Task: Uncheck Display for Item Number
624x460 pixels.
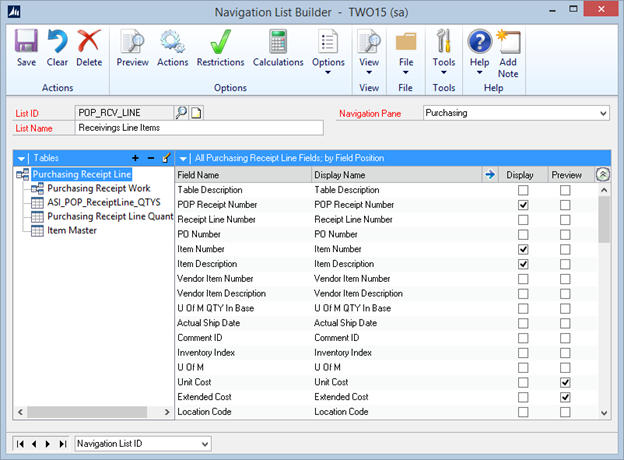Action: [523, 249]
